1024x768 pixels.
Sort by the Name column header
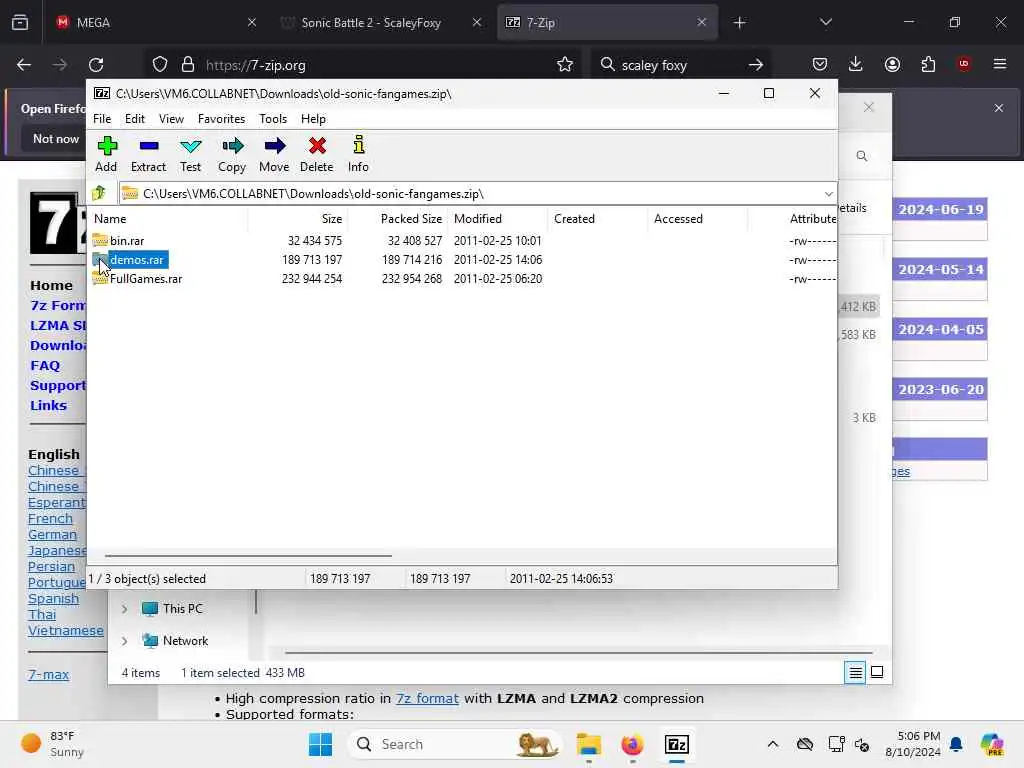(x=167, y=219)
